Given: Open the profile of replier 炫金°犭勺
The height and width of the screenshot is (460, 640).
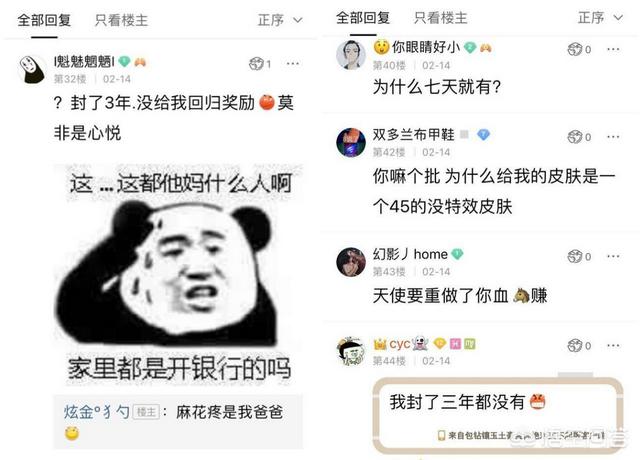Looking at the screenshot, I should [x=97, y=412].
